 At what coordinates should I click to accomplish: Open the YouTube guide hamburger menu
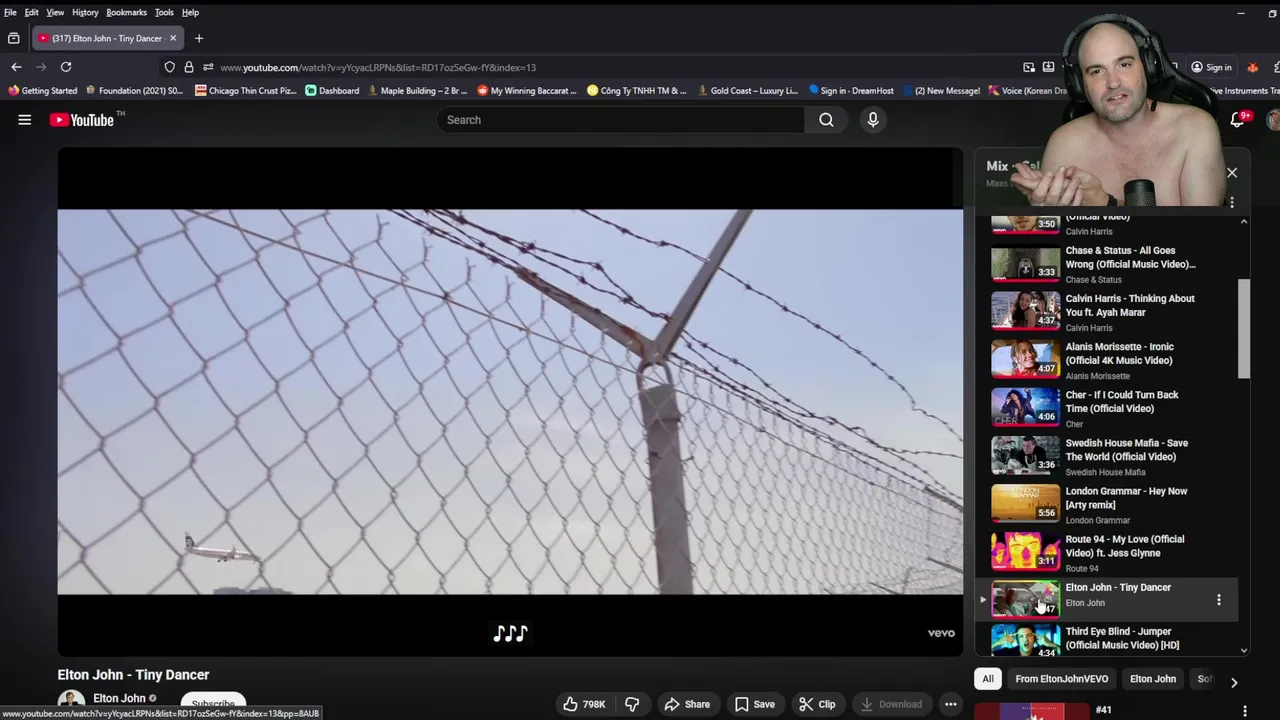coord(24,120)
